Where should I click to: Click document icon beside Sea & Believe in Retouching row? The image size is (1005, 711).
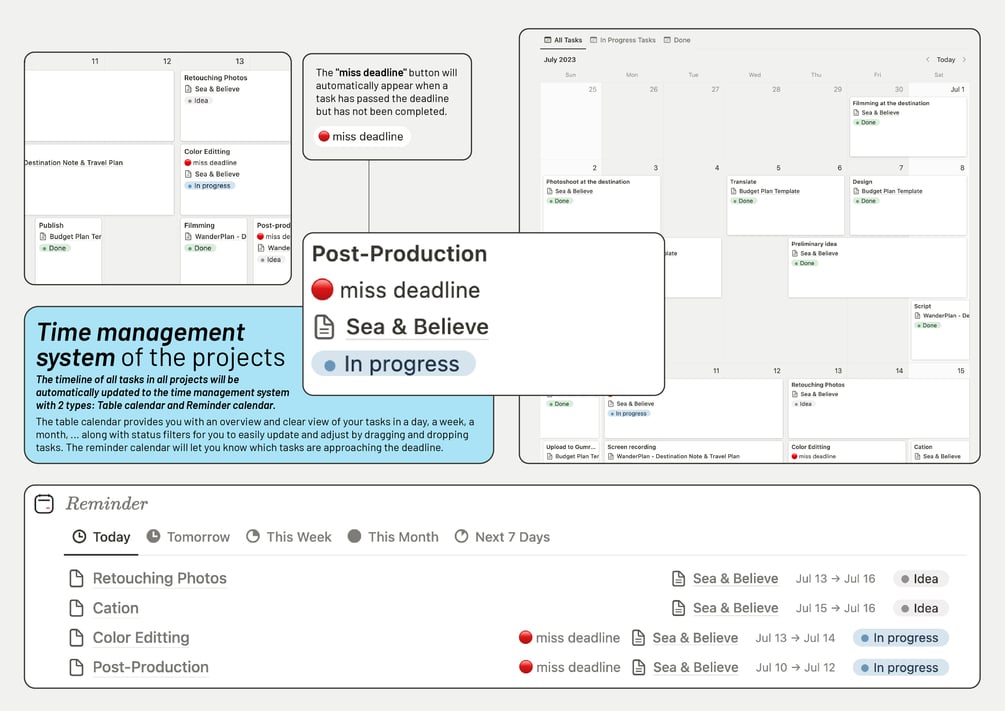[x=678, y=578]
